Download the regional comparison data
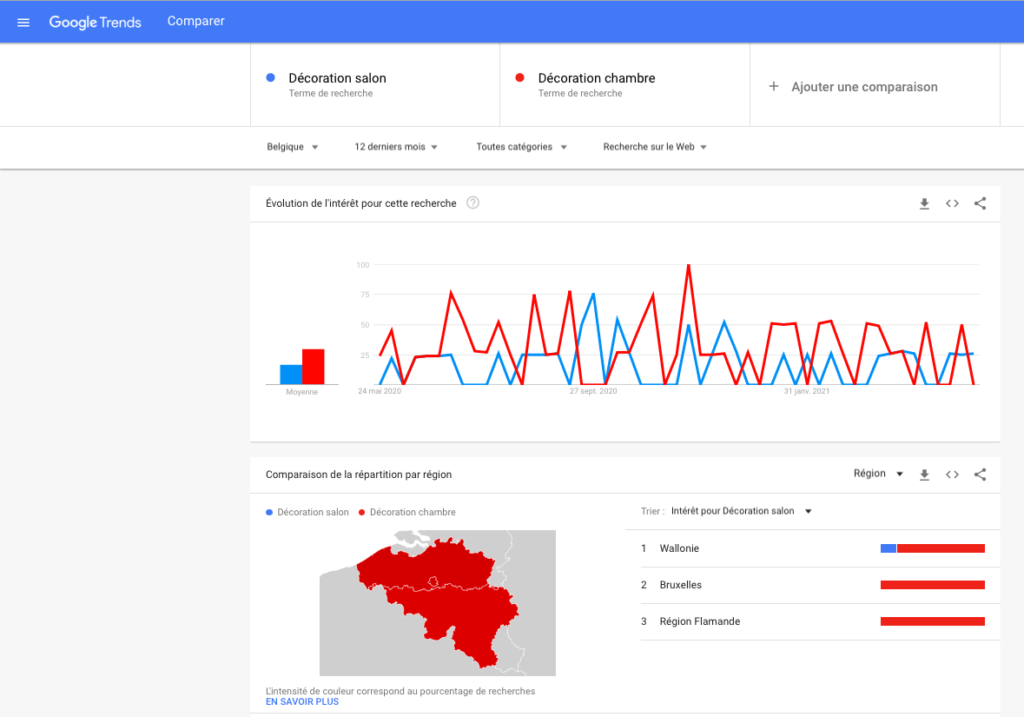The height and width of the screenshot is (717, 1024). pos(924,474)
